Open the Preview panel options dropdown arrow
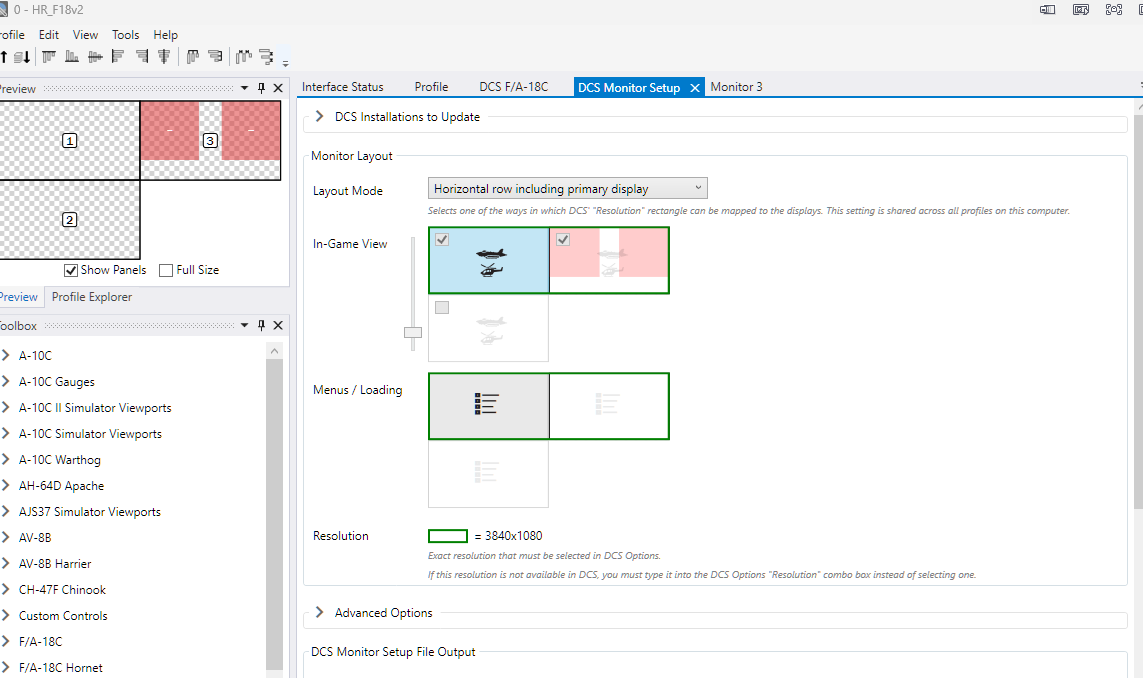 [244, 88]
